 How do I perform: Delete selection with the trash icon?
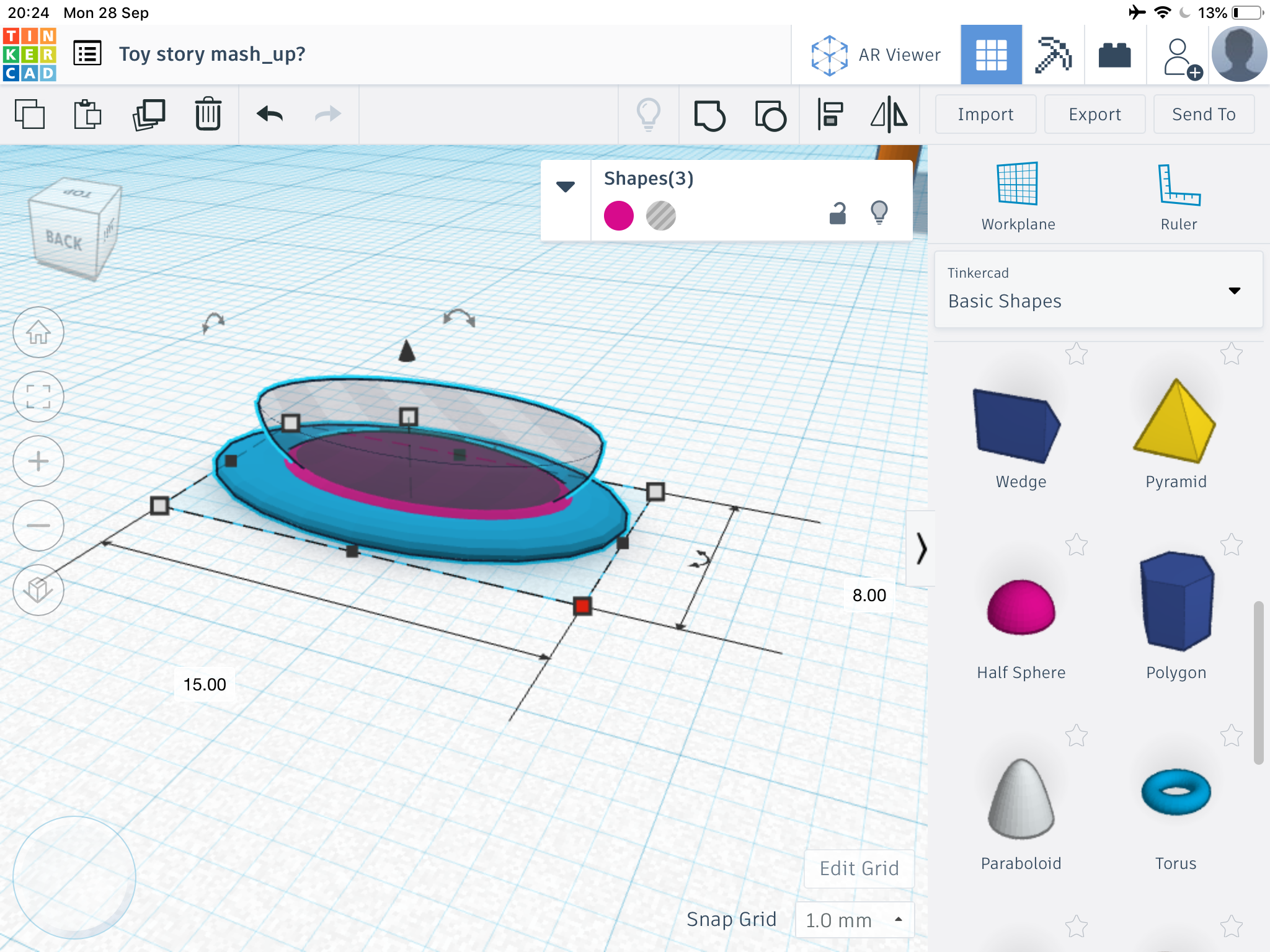pyautogui.click(x=208, y=115)
